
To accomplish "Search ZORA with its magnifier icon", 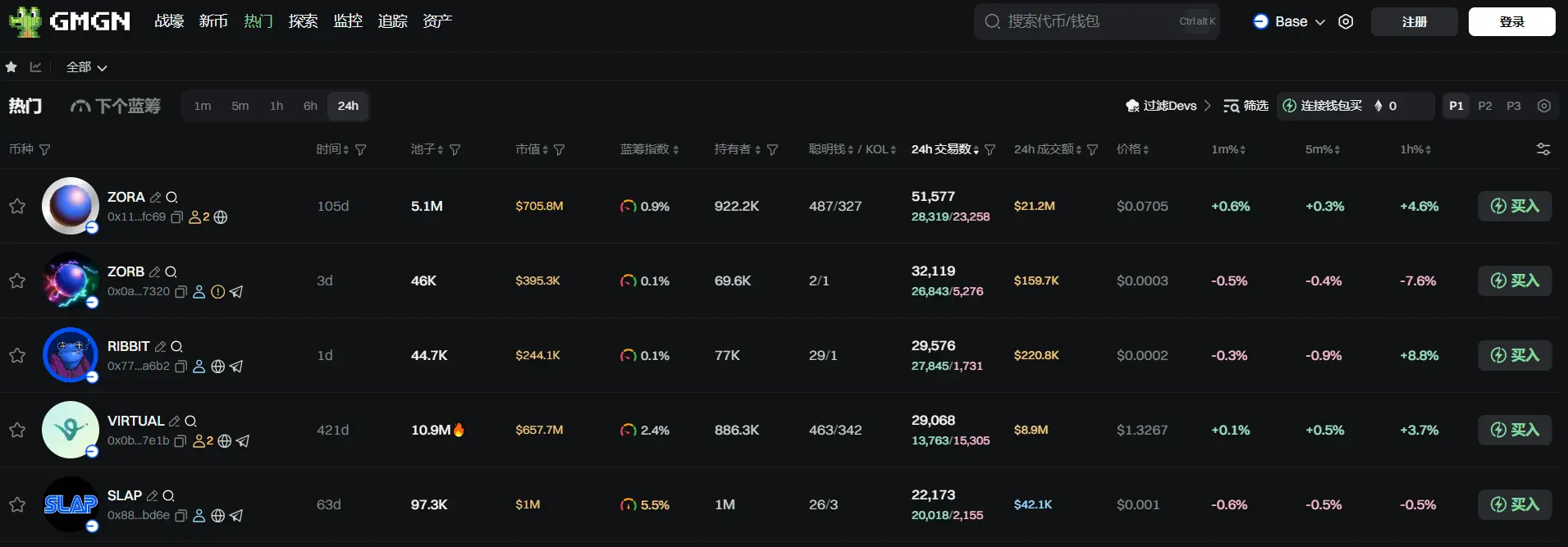I will [171, 197].
